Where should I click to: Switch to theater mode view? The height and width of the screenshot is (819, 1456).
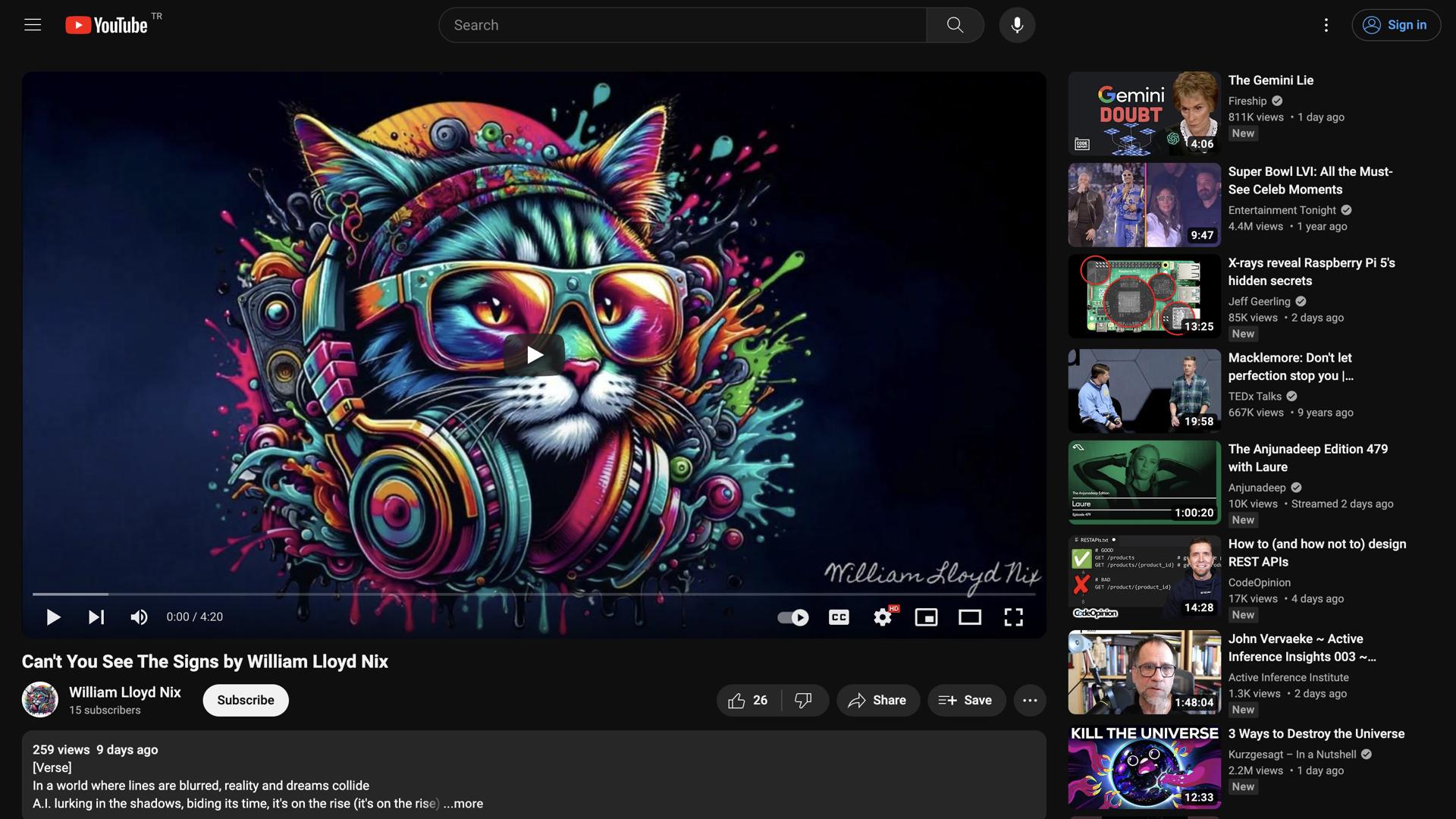coord(969,617)
